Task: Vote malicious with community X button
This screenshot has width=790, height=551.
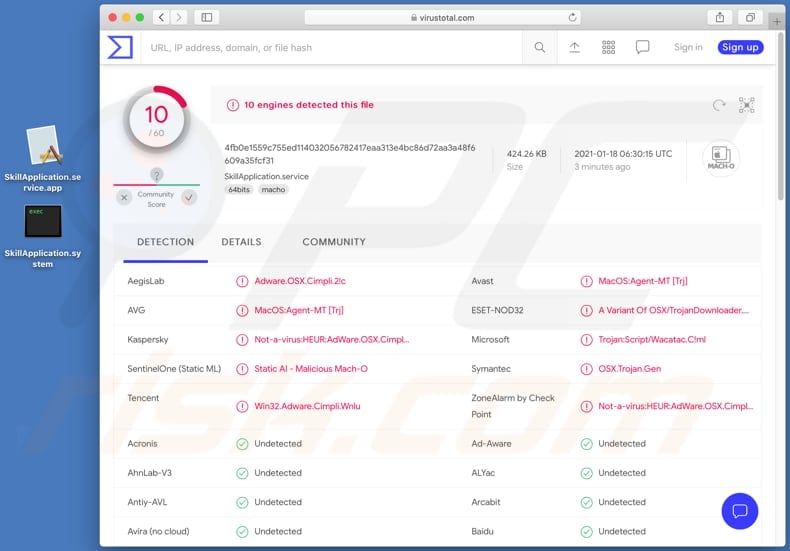Action: [124, 198]
